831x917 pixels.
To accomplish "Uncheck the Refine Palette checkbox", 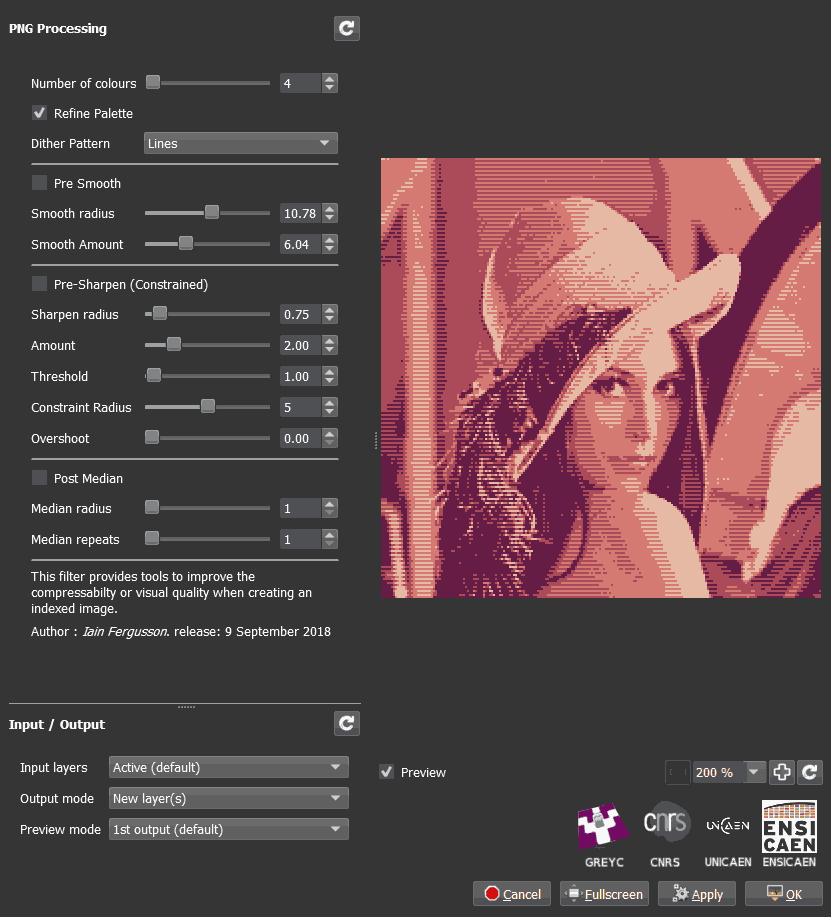I will click(39, 113).
